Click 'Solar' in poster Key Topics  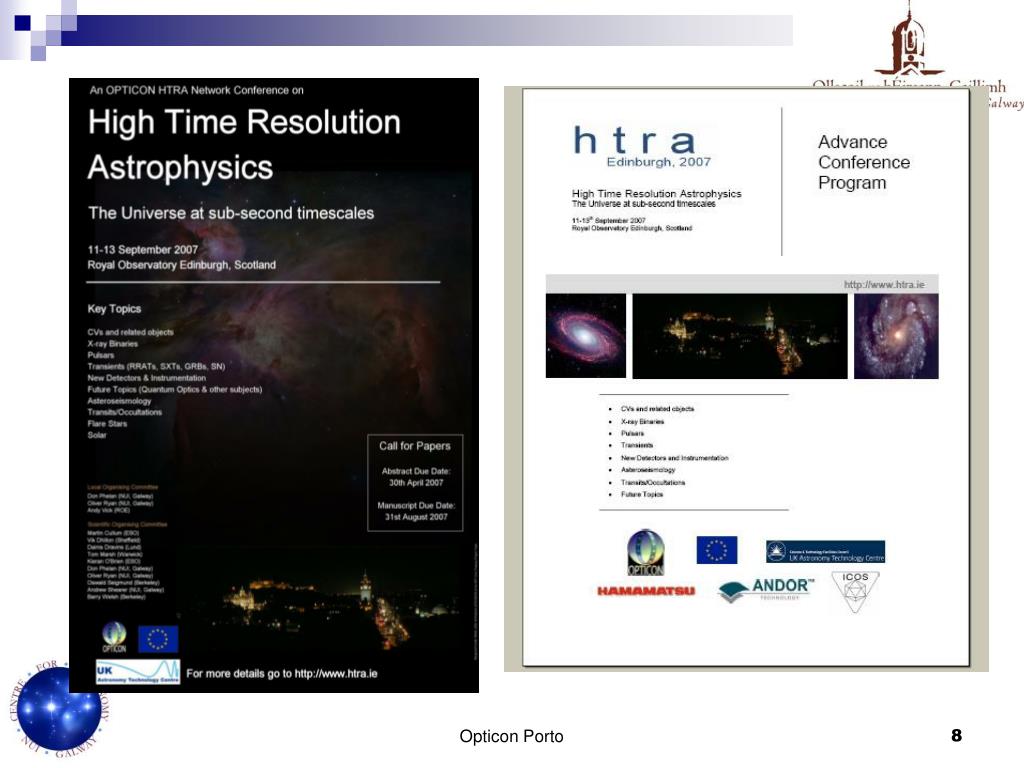97,435
